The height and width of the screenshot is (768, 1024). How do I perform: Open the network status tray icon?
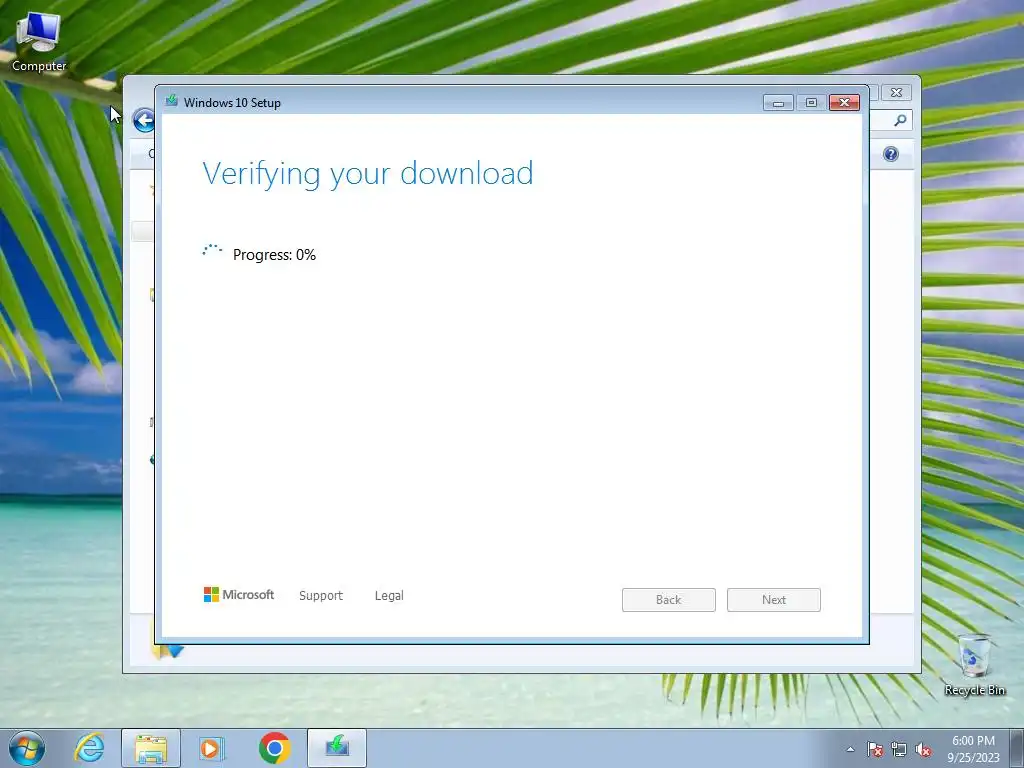click(899, 749)
